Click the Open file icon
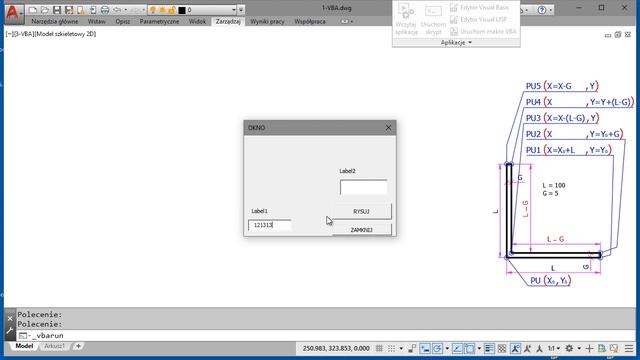The width and height of the screenshot is (640, 360). [x=45, y=10]
